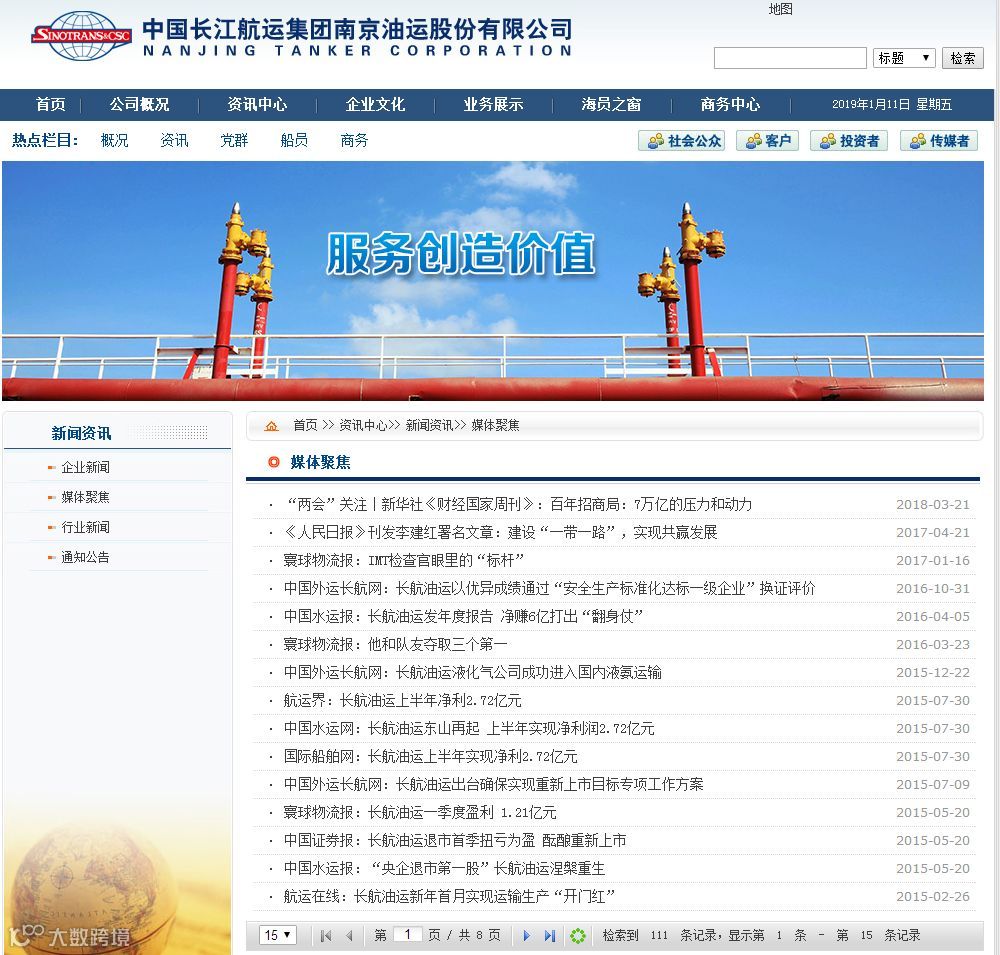1000x955 pixels.
Task: Open article 净赚6亿打出“翻身仗”
Action: tap(462, 617)
